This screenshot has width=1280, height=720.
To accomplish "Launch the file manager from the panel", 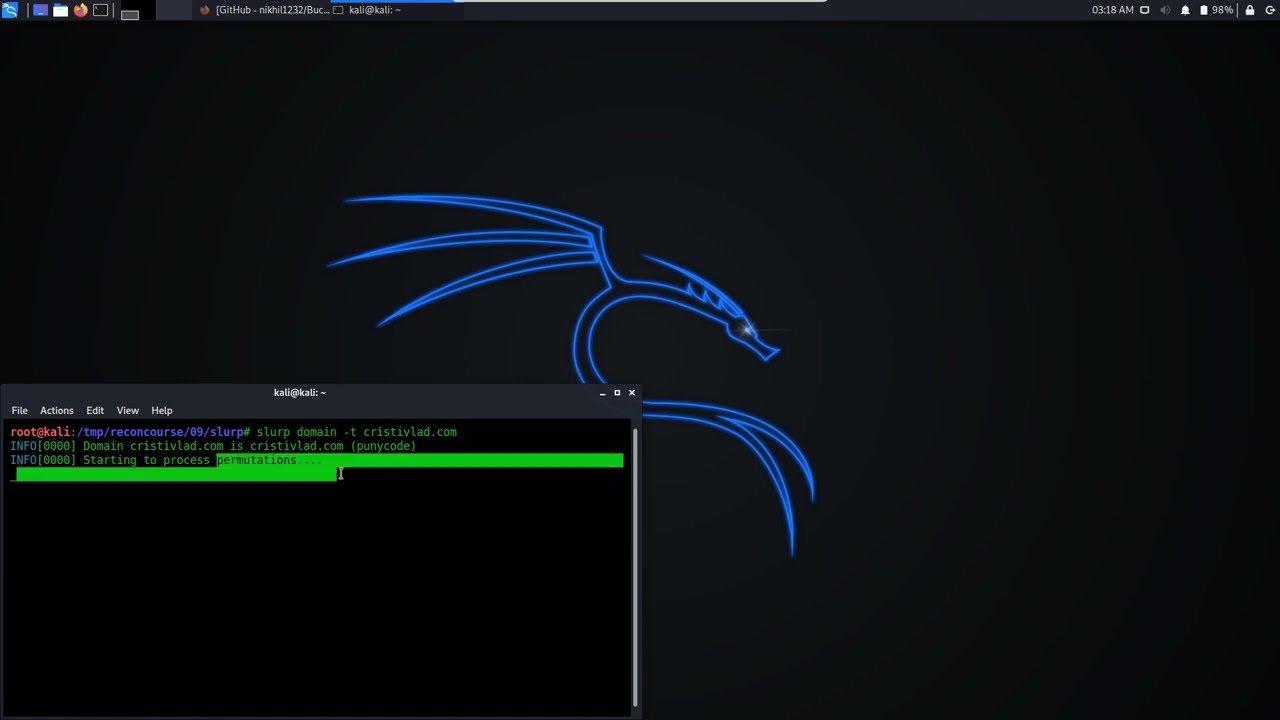I will pos(60,10).
